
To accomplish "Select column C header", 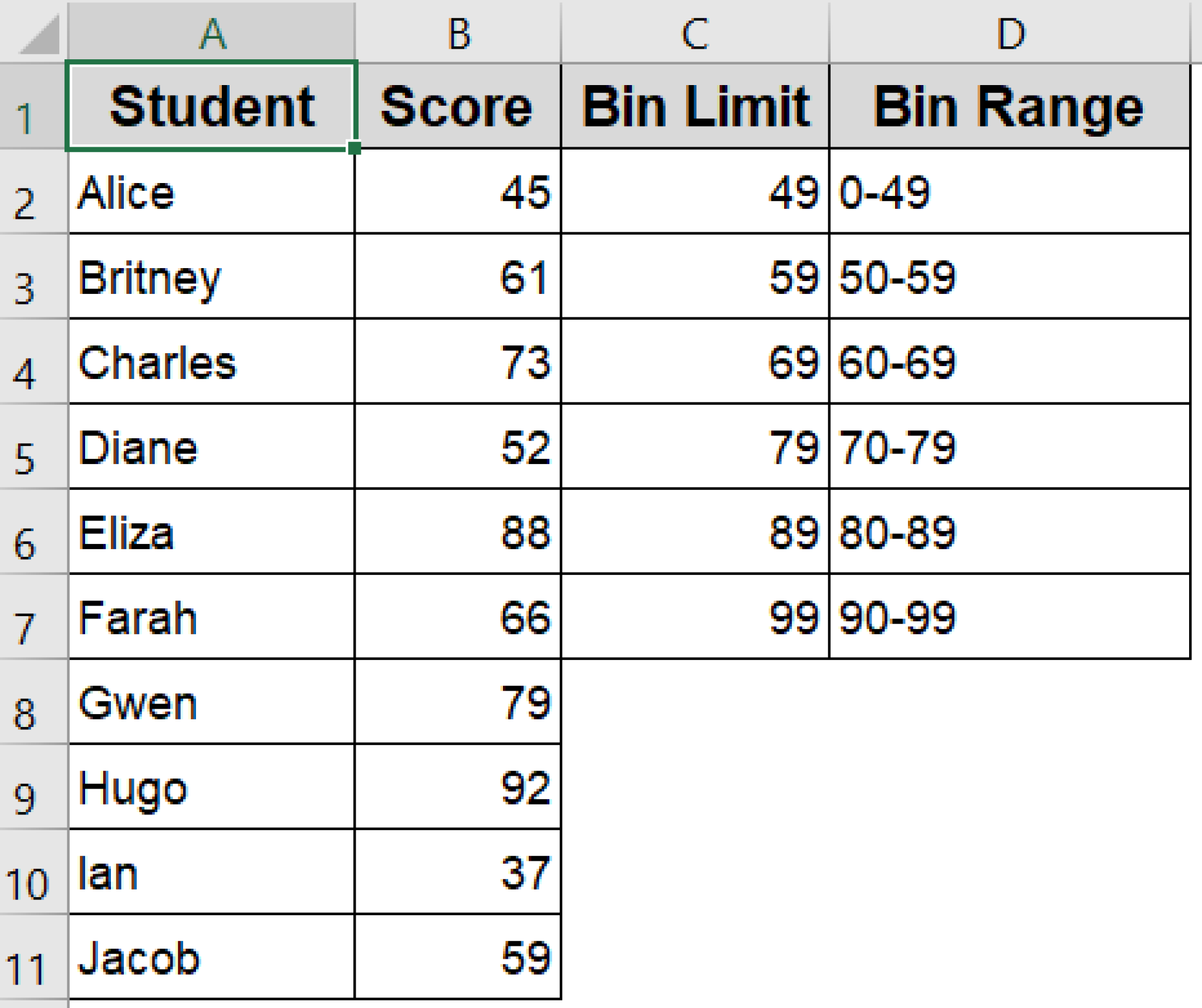I will (x=695, y=32).
